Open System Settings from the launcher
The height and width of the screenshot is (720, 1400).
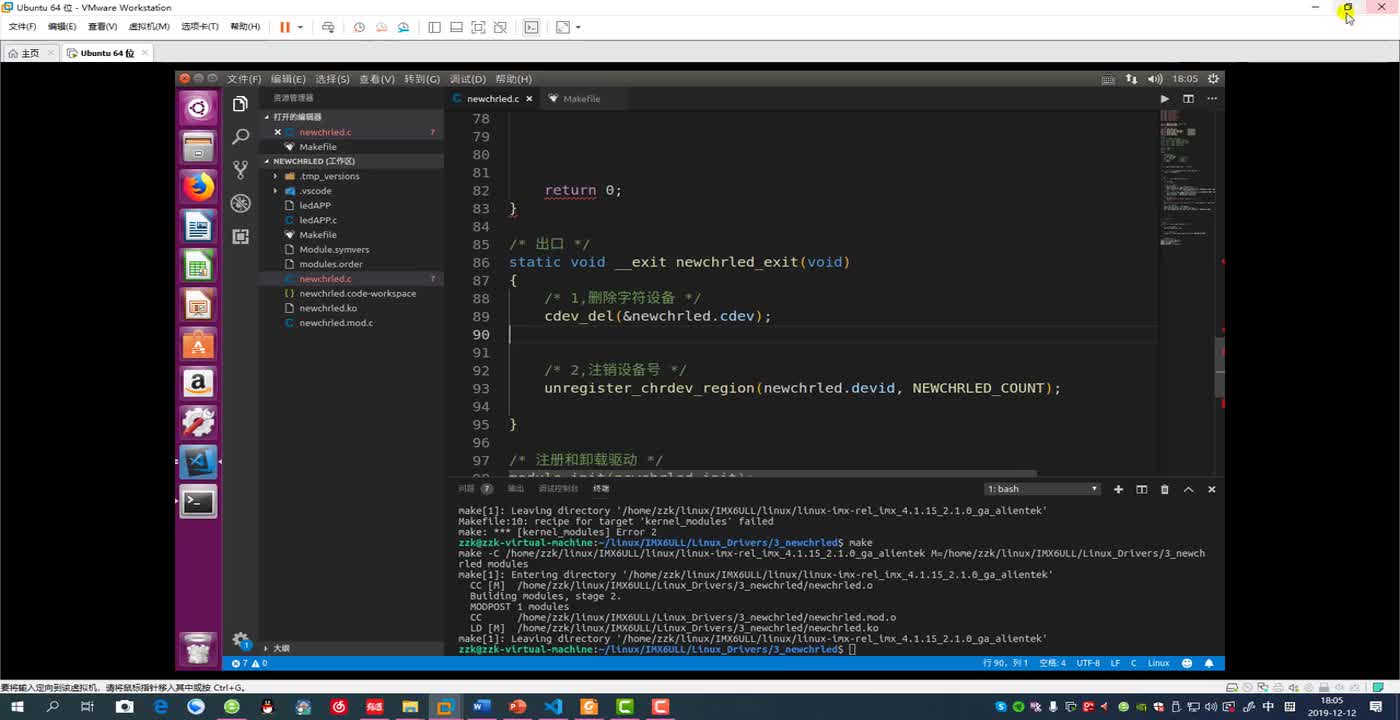198,422
